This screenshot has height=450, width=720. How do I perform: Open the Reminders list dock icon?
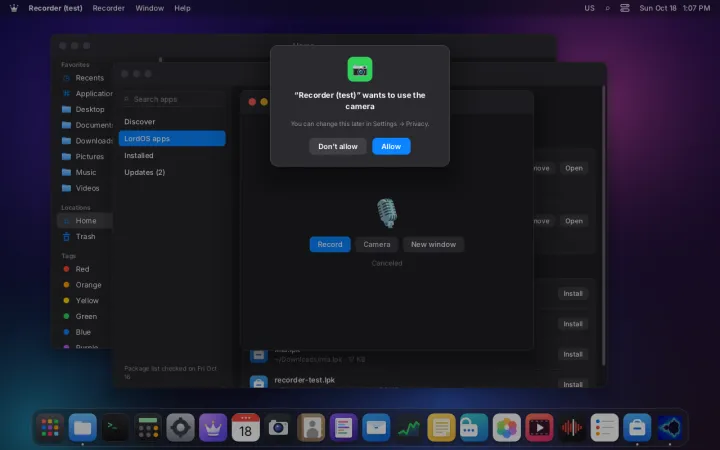coord(604,428)
